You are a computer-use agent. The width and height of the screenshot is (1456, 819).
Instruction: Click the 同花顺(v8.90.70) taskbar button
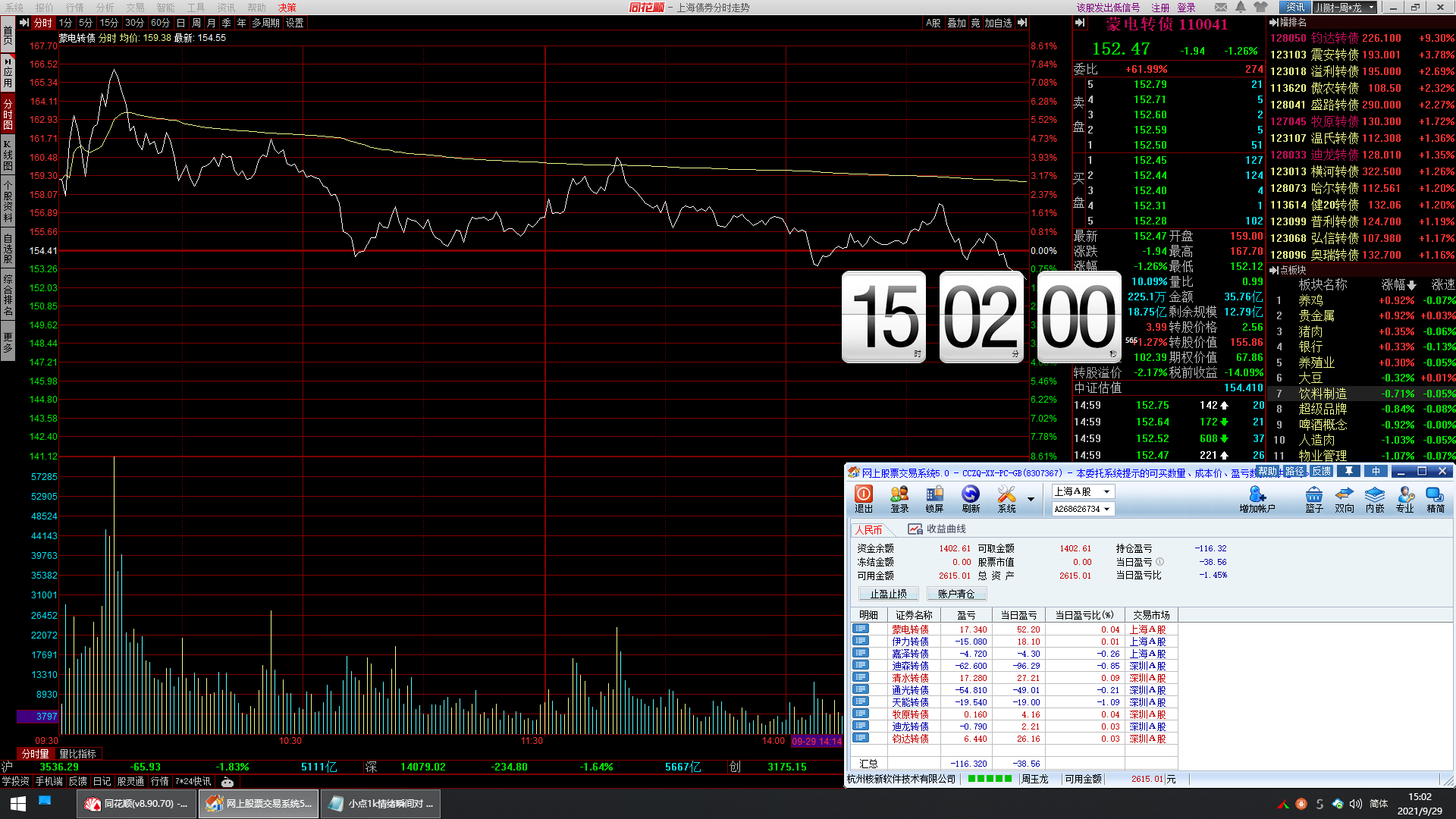[x=136, y=803]
